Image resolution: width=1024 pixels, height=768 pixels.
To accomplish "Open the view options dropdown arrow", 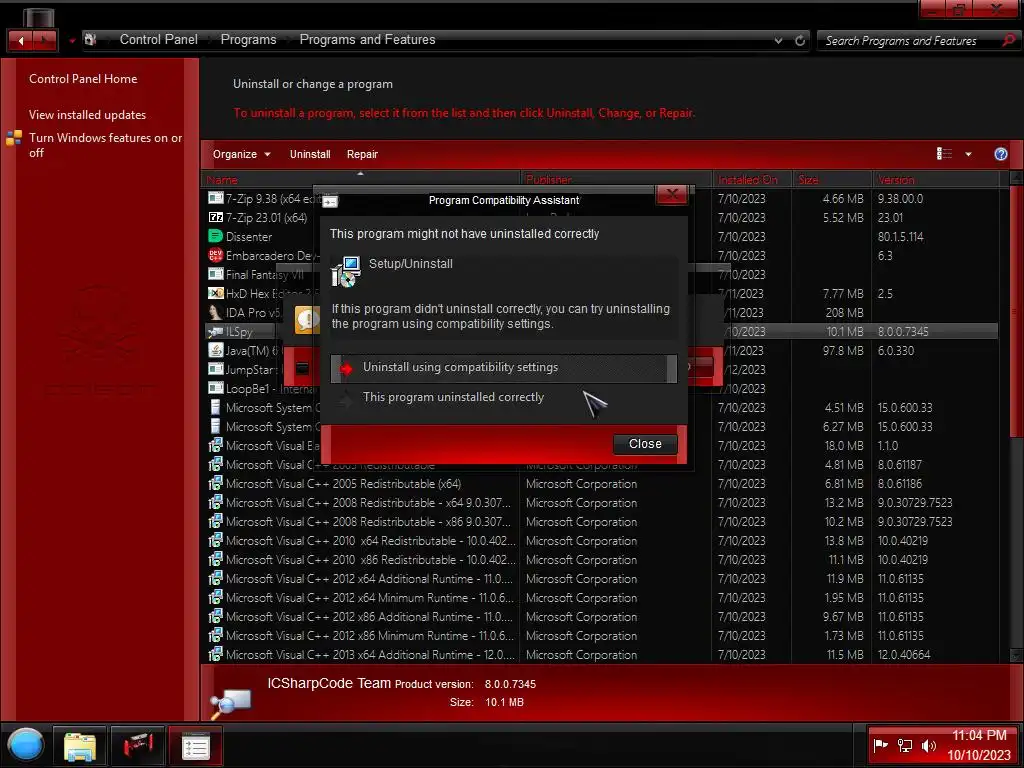I will [968, 154].
